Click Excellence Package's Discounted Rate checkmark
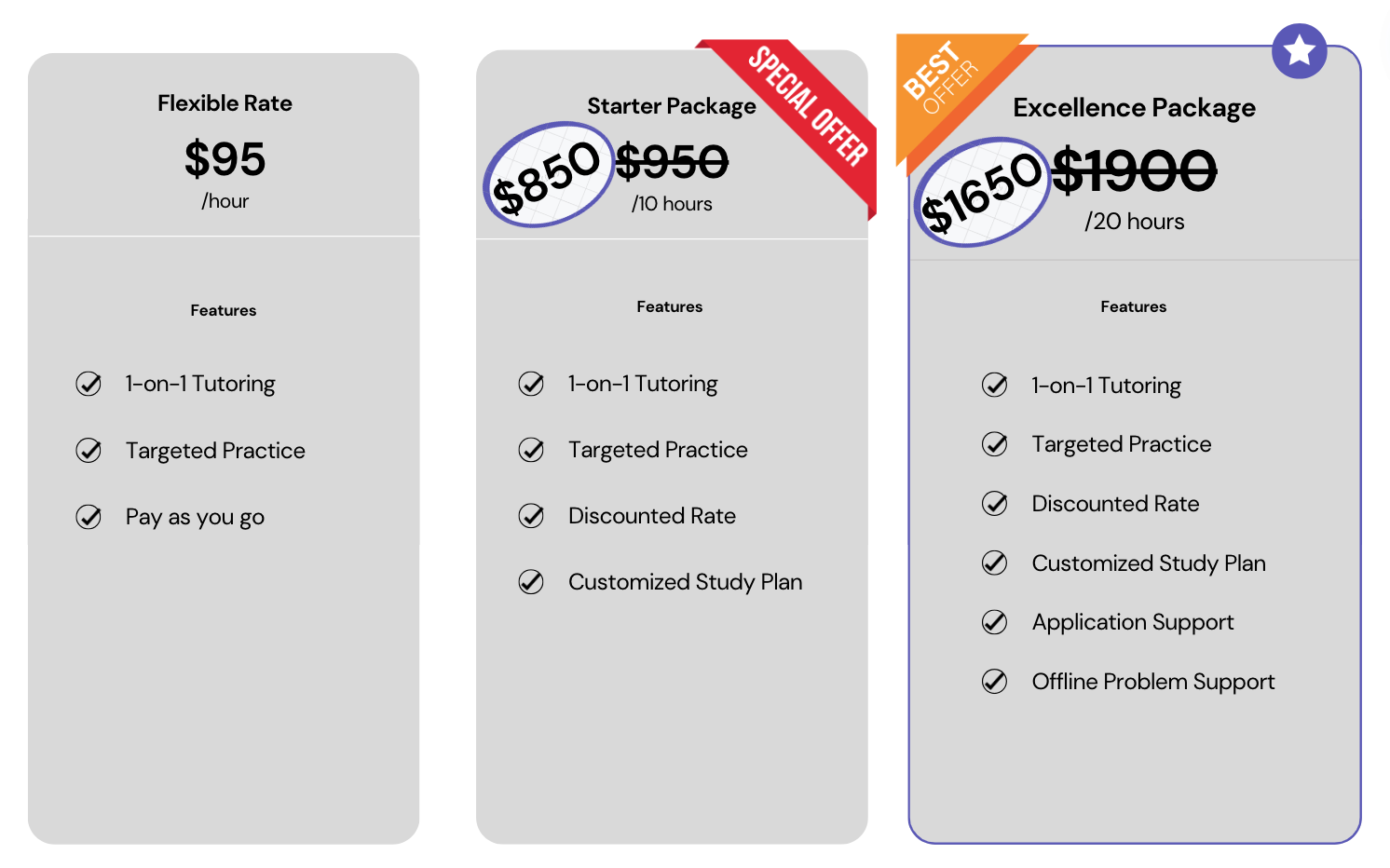 click(x=995, y=504)
